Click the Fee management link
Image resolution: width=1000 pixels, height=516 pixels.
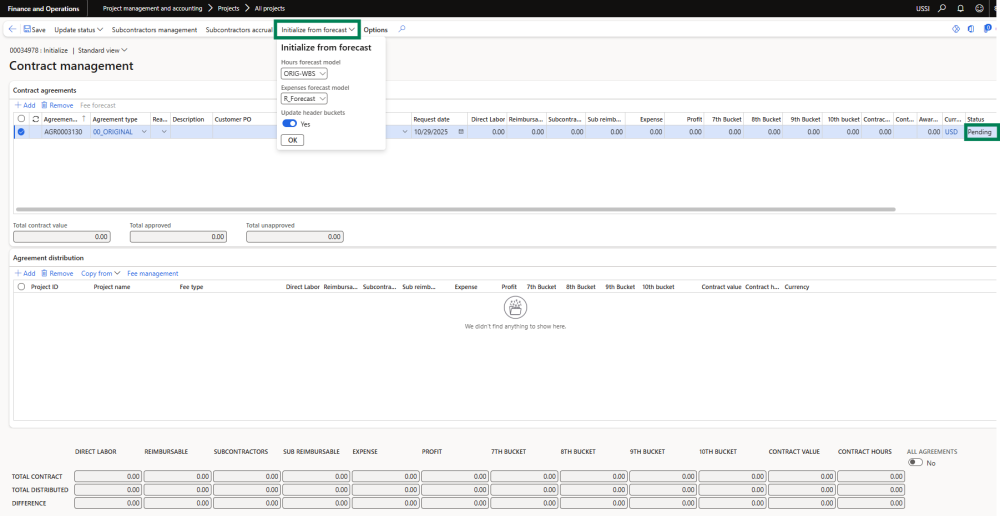click(152, 273)
